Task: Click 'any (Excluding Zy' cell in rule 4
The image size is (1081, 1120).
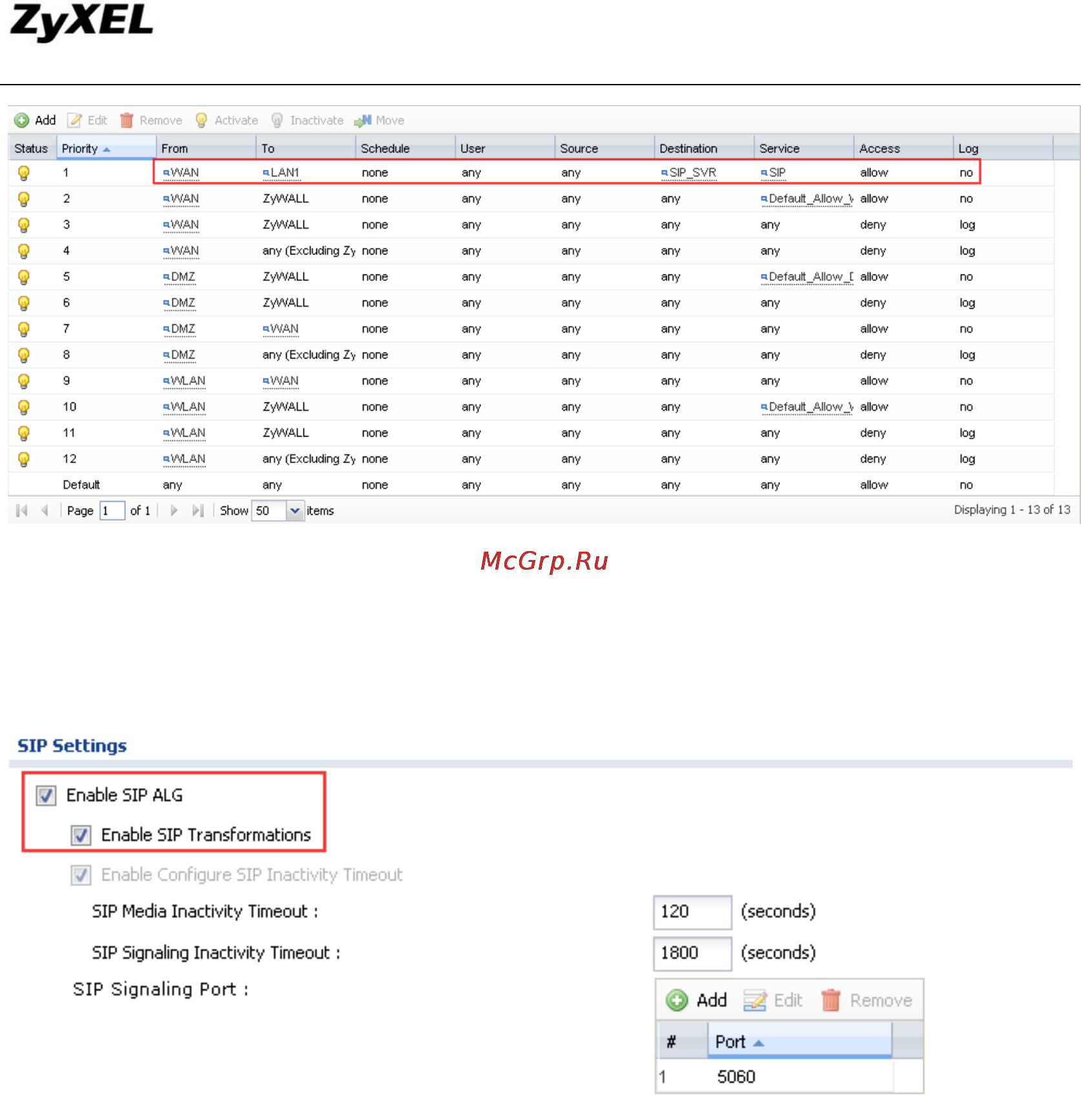Action: click(309, 251)
